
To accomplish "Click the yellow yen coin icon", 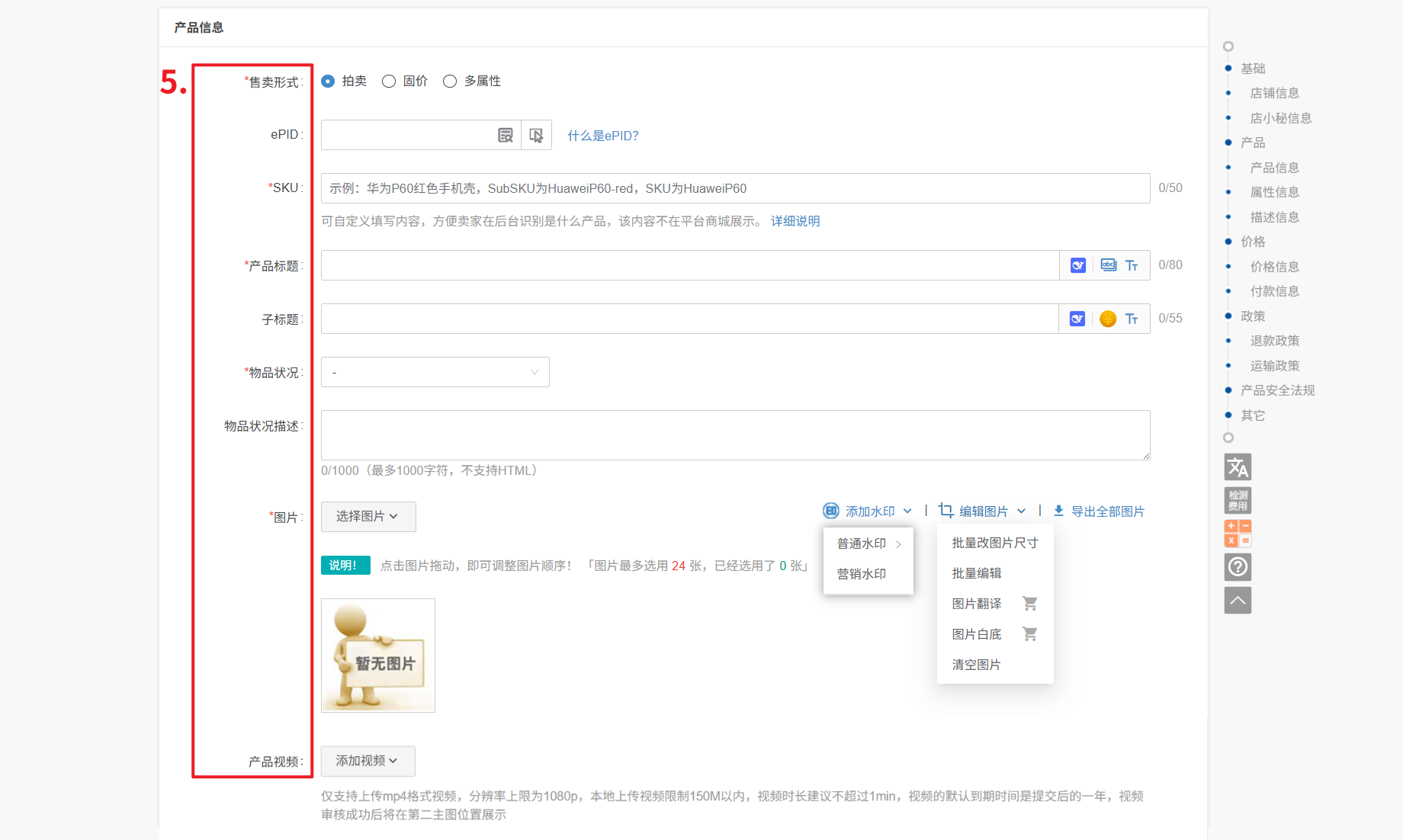I will pos(1108,319).
